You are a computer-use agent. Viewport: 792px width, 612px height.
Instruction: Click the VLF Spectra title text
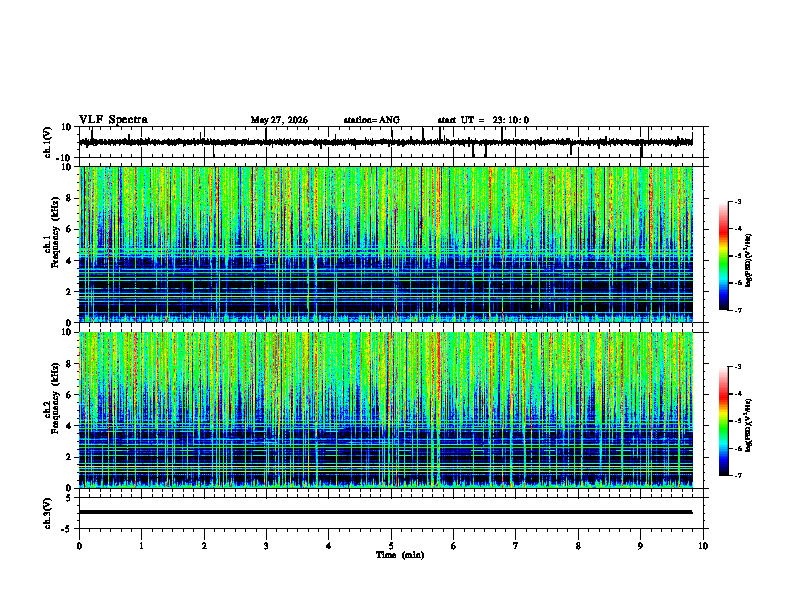pos(113,120)
